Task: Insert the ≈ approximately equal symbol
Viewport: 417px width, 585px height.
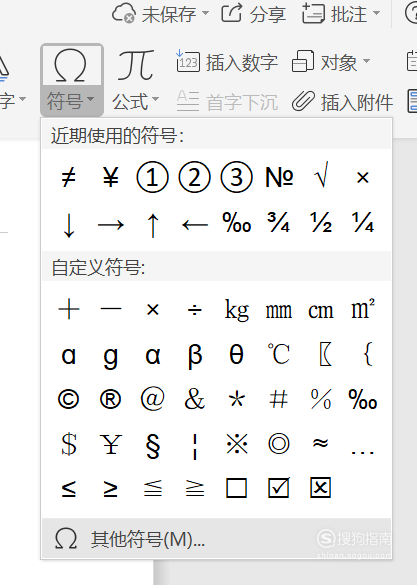Action: pos(321,443)
